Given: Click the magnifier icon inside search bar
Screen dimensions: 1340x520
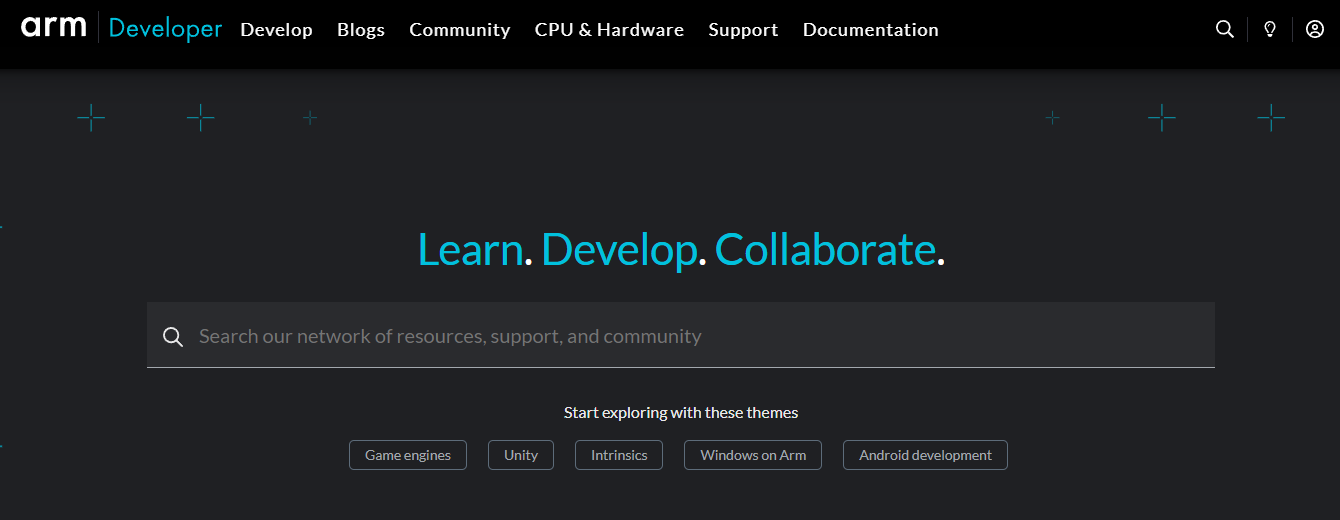Looking at the screenshot, I should tap(173, 337).
